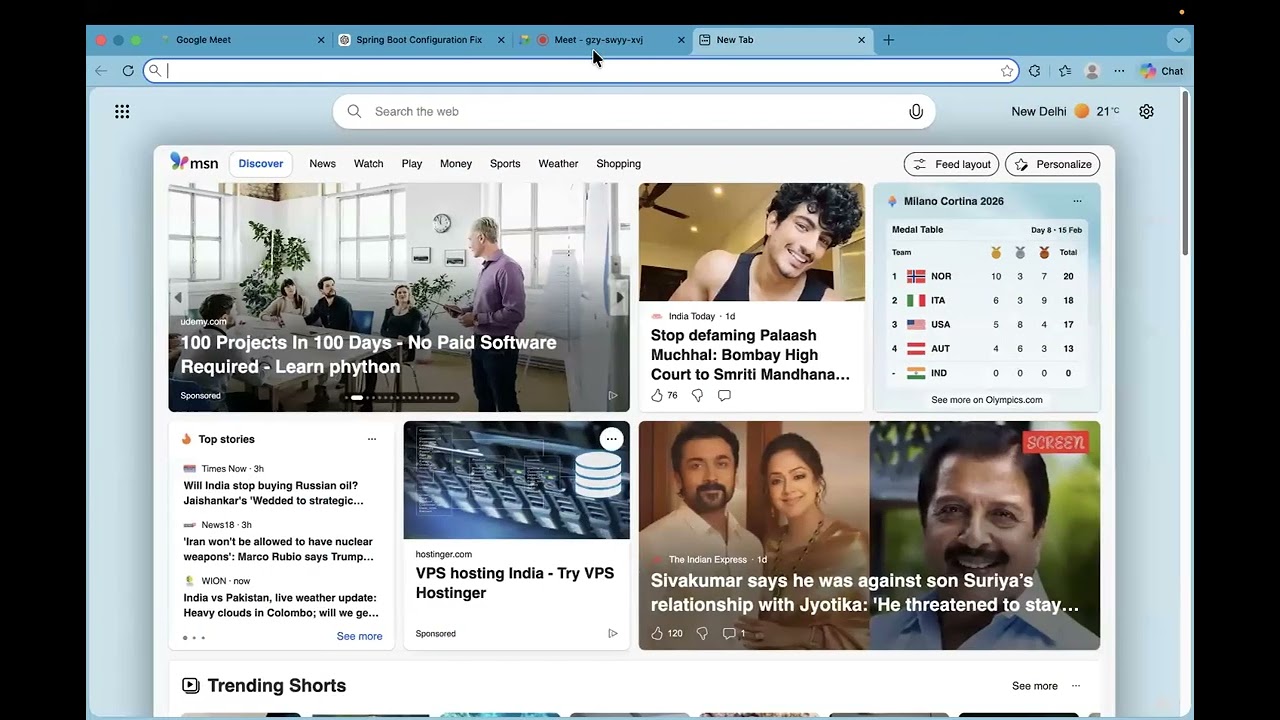Read the Jaishankar Russian oil story

tap(274, 493)
